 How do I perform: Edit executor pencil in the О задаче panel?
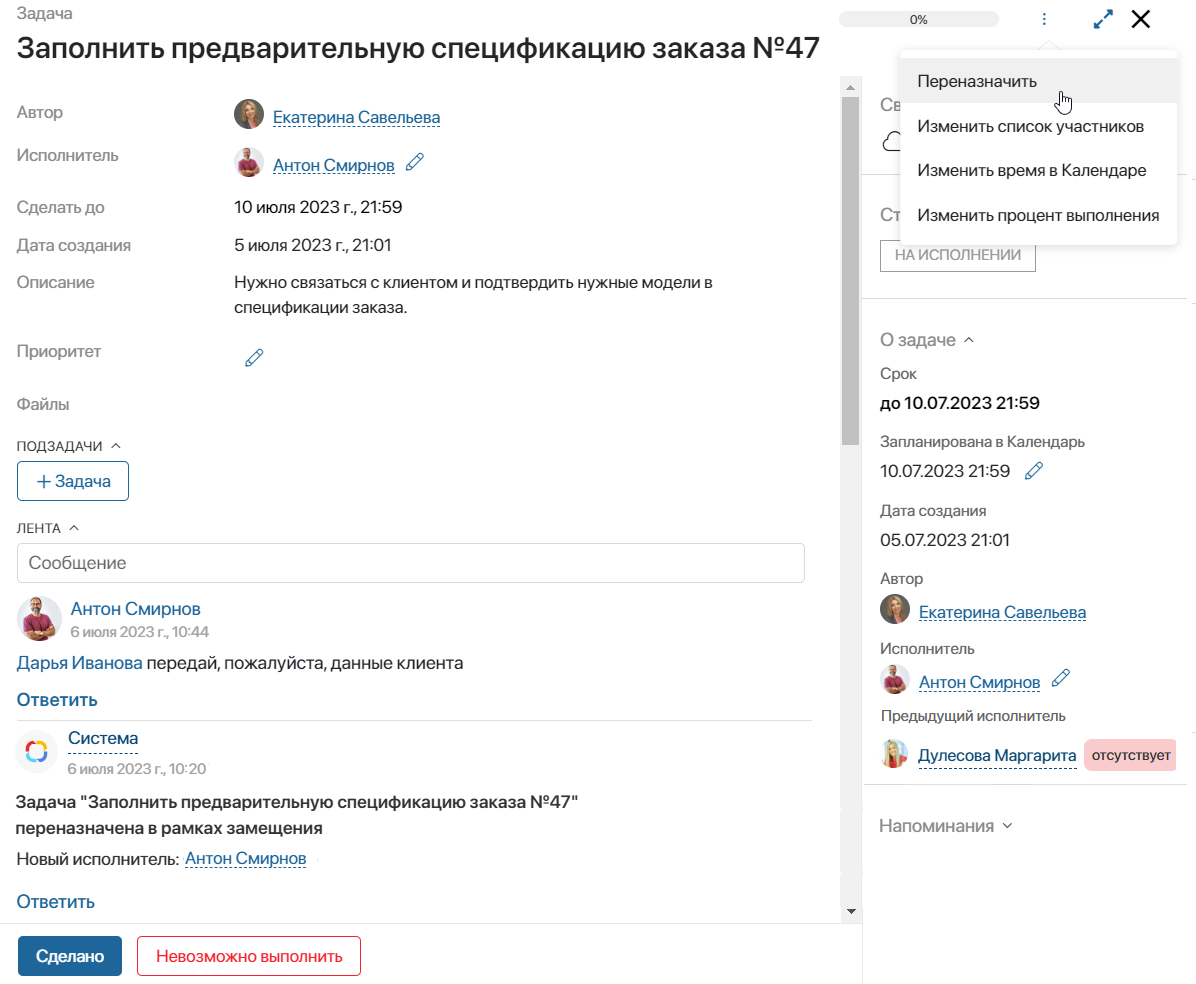click(1061, 678)
